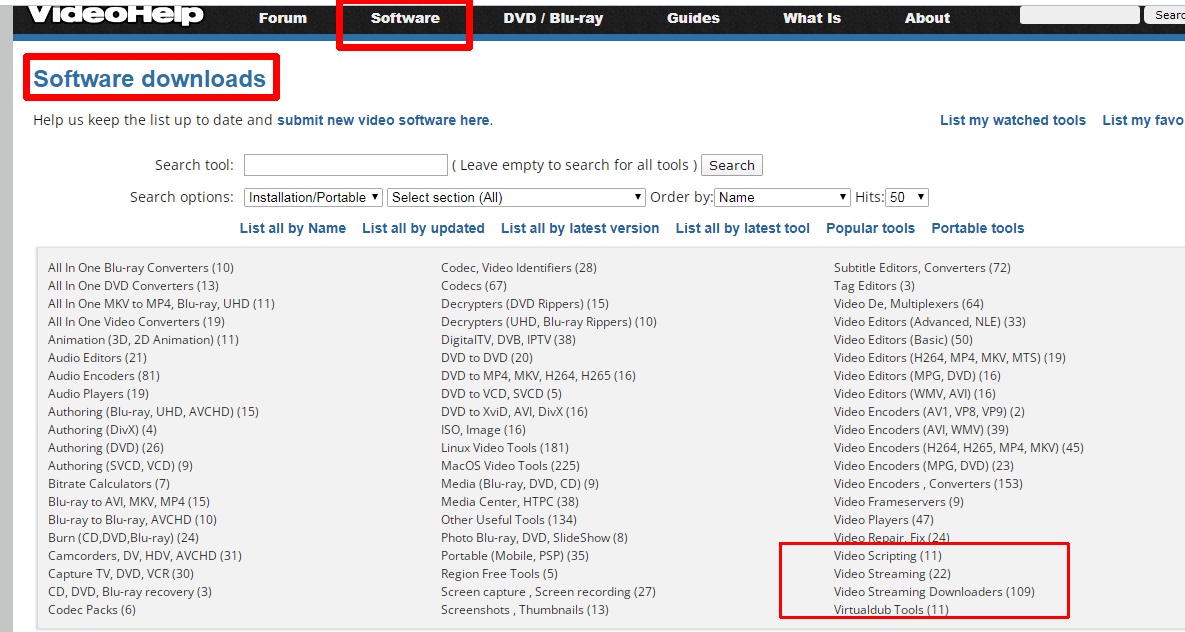Click the VideoHelp logo
The width and height of the screenshot is (1185, 632).
[x=116, y=15]
